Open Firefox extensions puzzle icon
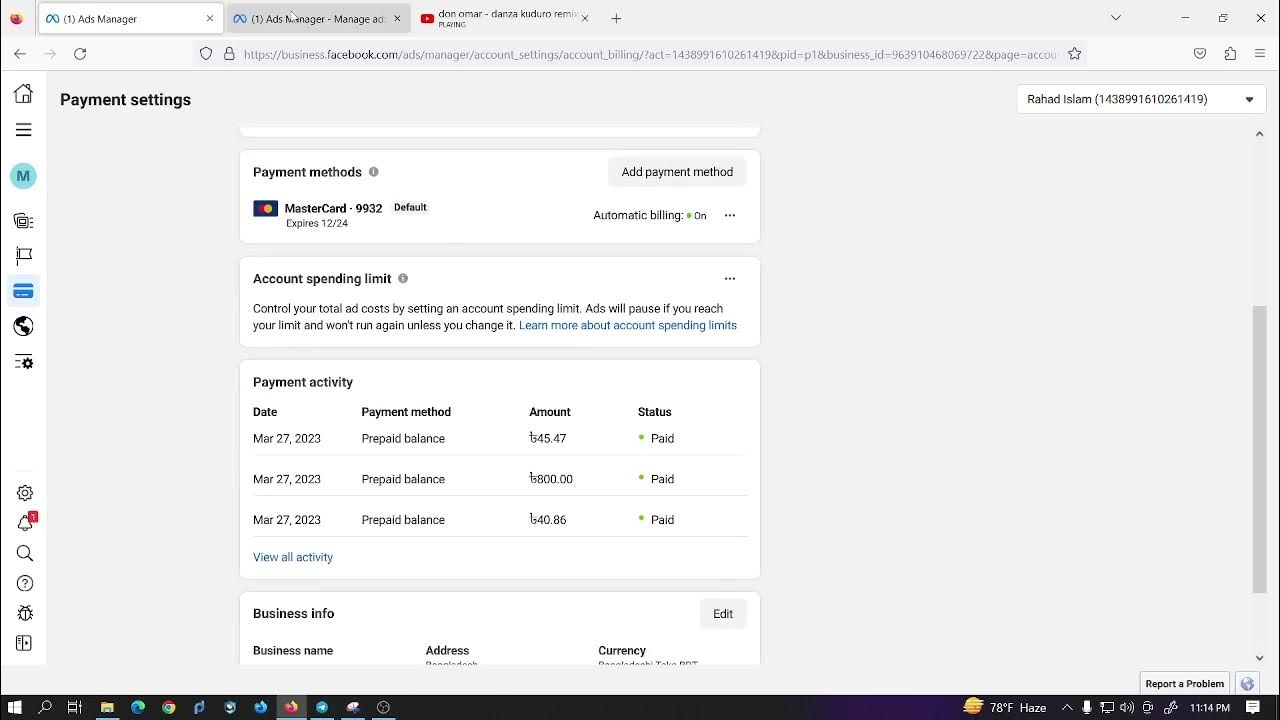 (1230, 54)
